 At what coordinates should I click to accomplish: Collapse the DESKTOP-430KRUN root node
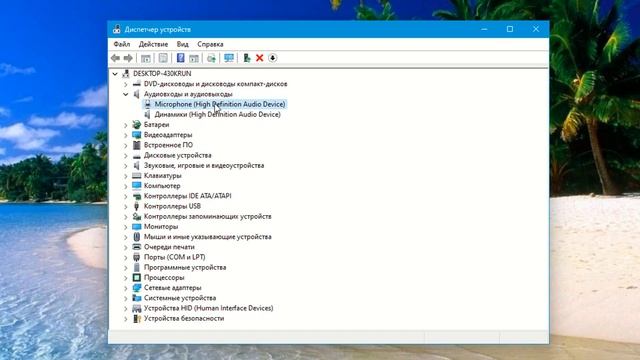(115, 74)
